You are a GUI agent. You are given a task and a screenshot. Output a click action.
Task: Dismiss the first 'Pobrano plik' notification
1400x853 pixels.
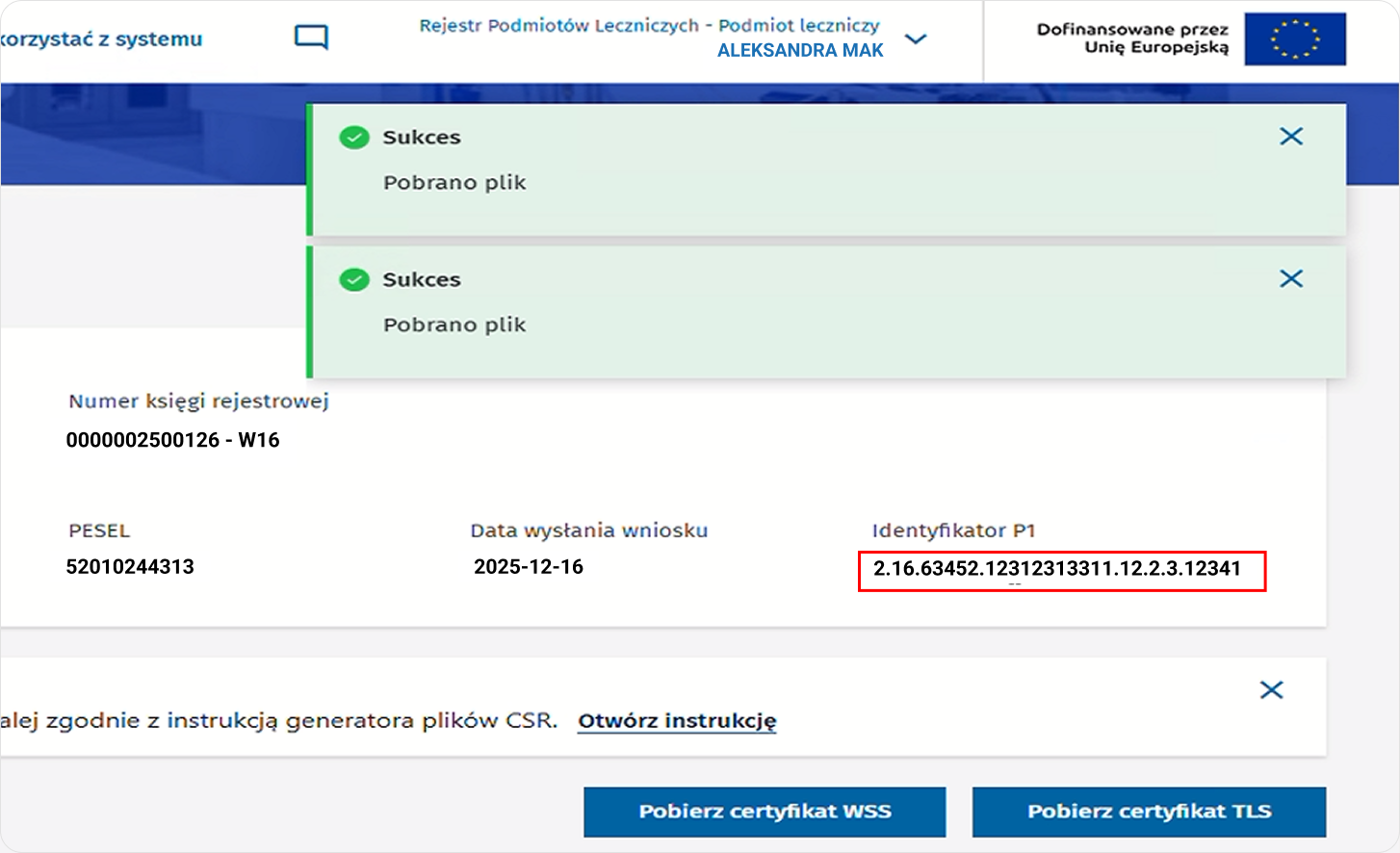tap(1291, 137)
